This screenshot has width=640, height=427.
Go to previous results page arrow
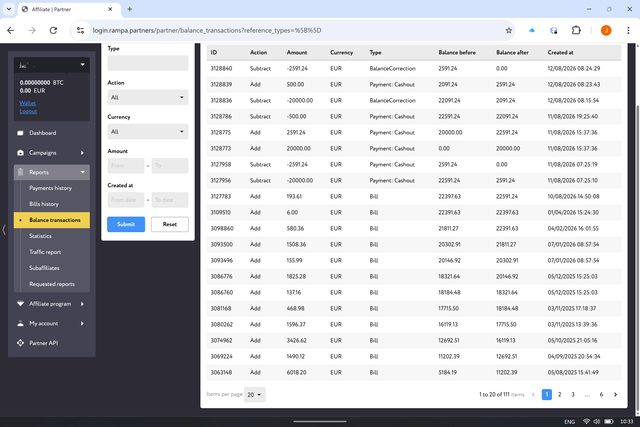[x=533, y=394]
